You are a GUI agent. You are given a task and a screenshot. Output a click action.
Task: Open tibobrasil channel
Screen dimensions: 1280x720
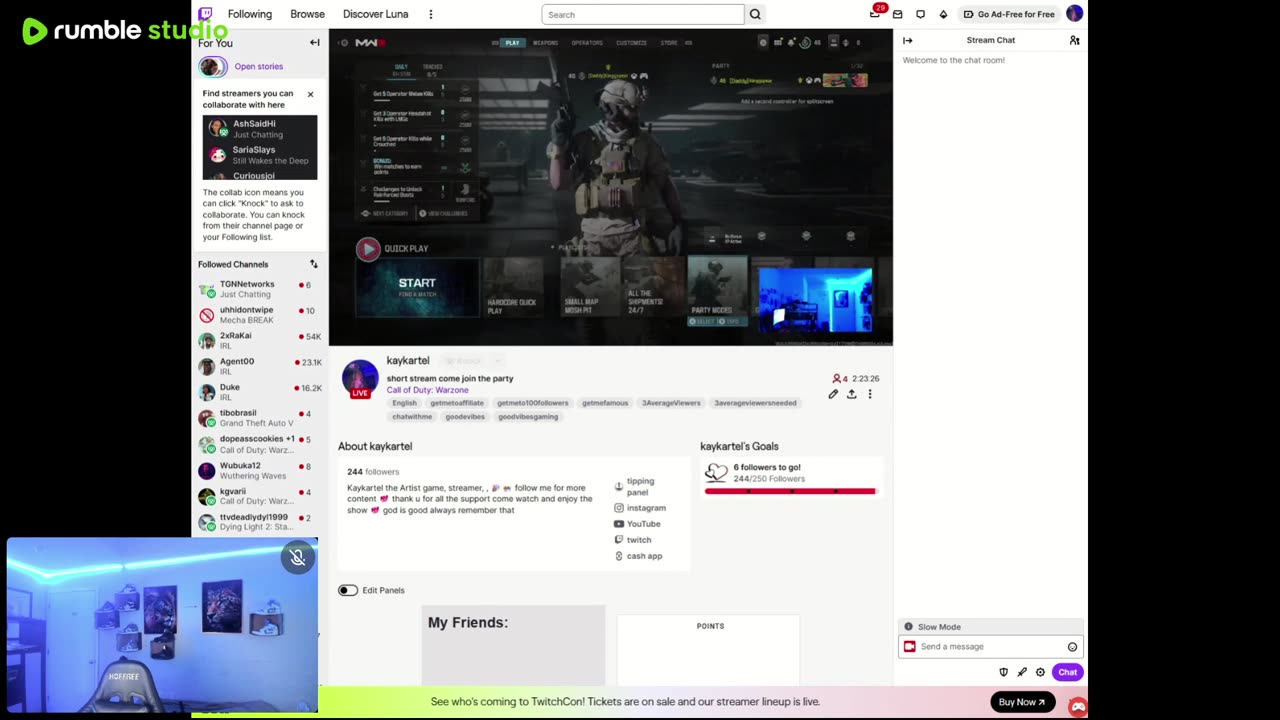click(258, 418)
